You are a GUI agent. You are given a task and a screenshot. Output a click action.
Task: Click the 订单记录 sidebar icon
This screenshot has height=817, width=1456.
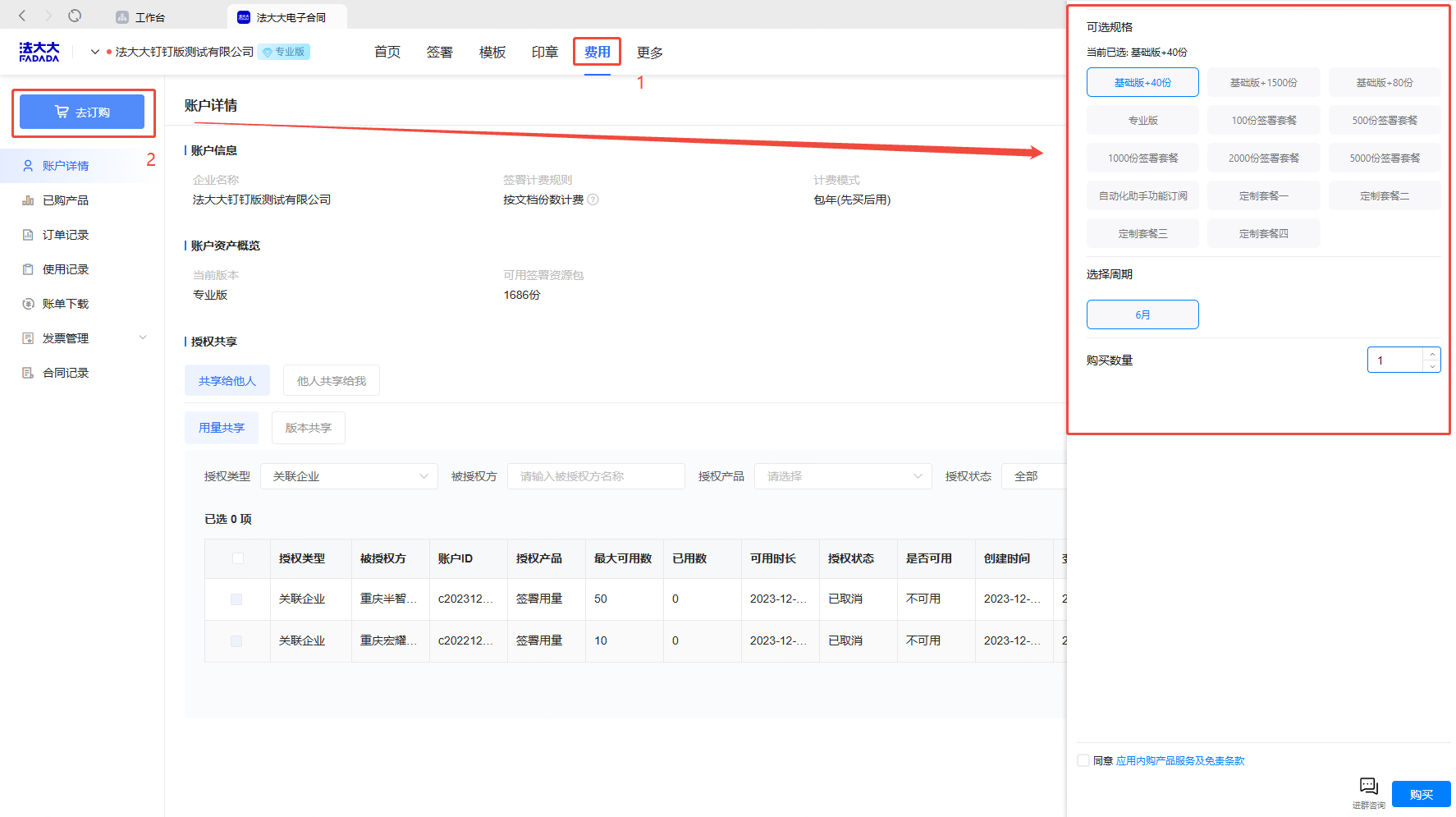point(28,235)
